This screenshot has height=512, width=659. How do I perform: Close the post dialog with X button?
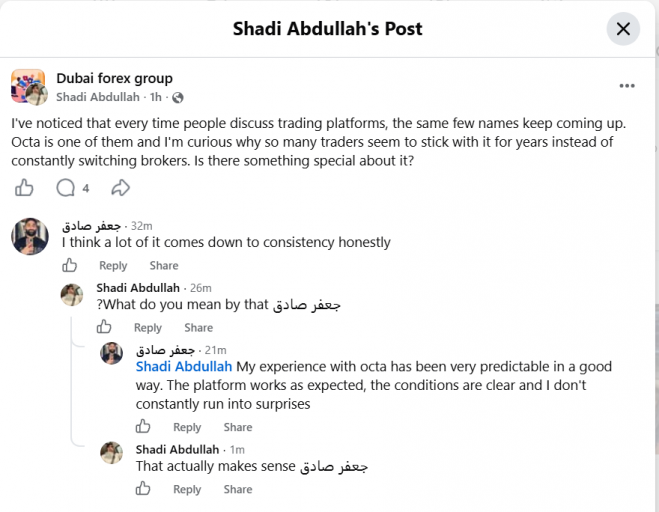click(x=623, y=29)
